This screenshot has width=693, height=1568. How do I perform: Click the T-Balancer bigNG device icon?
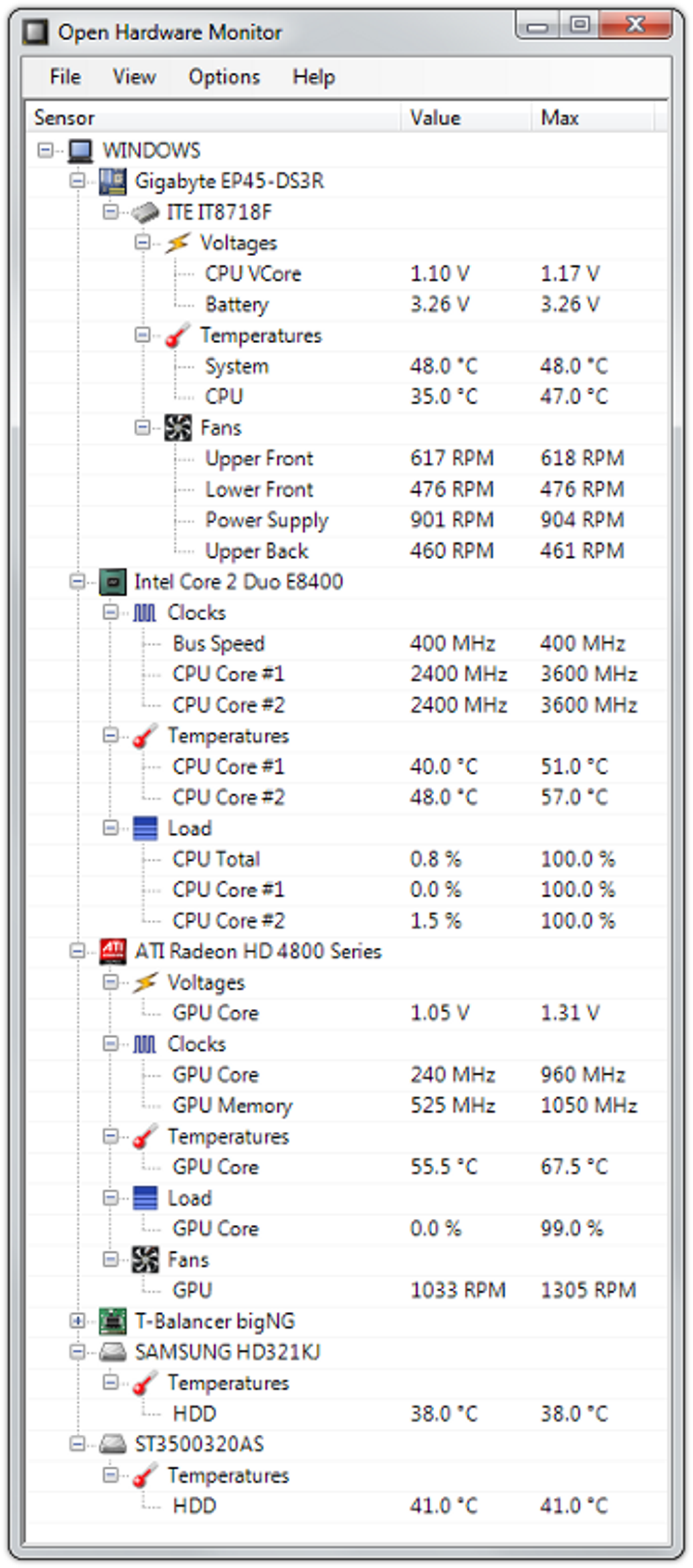(112, 1321)
